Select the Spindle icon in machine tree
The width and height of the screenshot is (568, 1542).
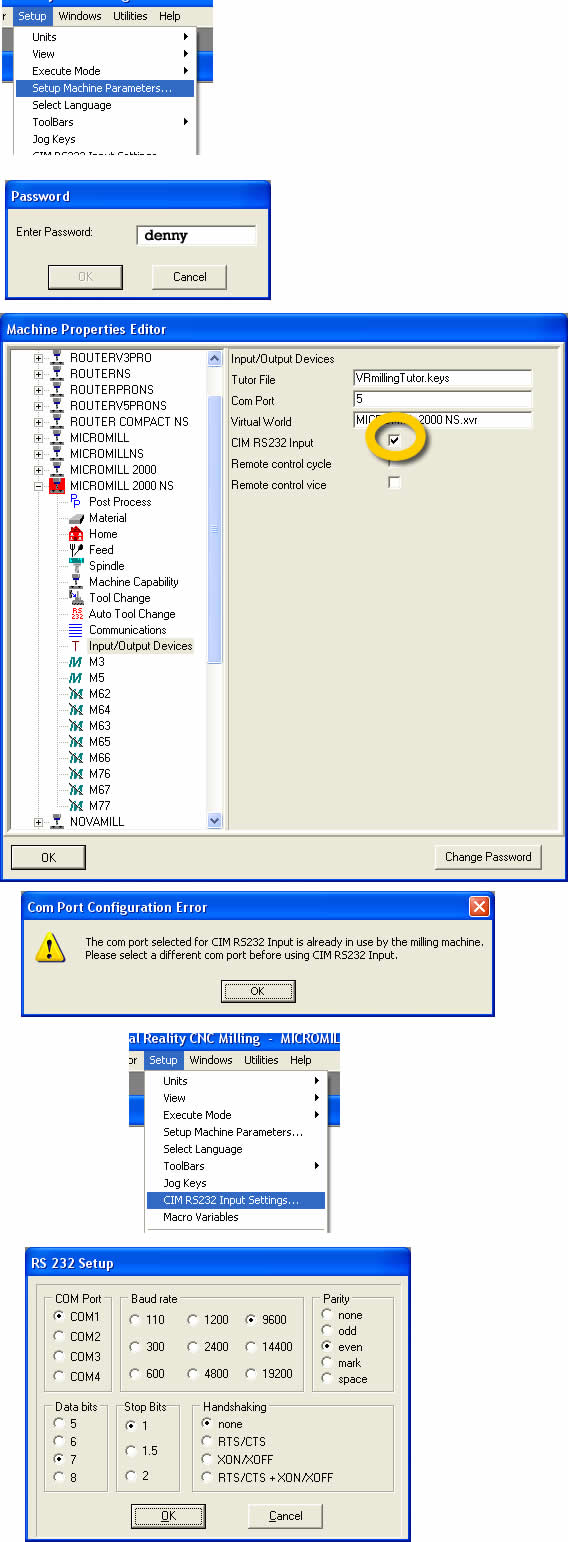click(76, 566)
